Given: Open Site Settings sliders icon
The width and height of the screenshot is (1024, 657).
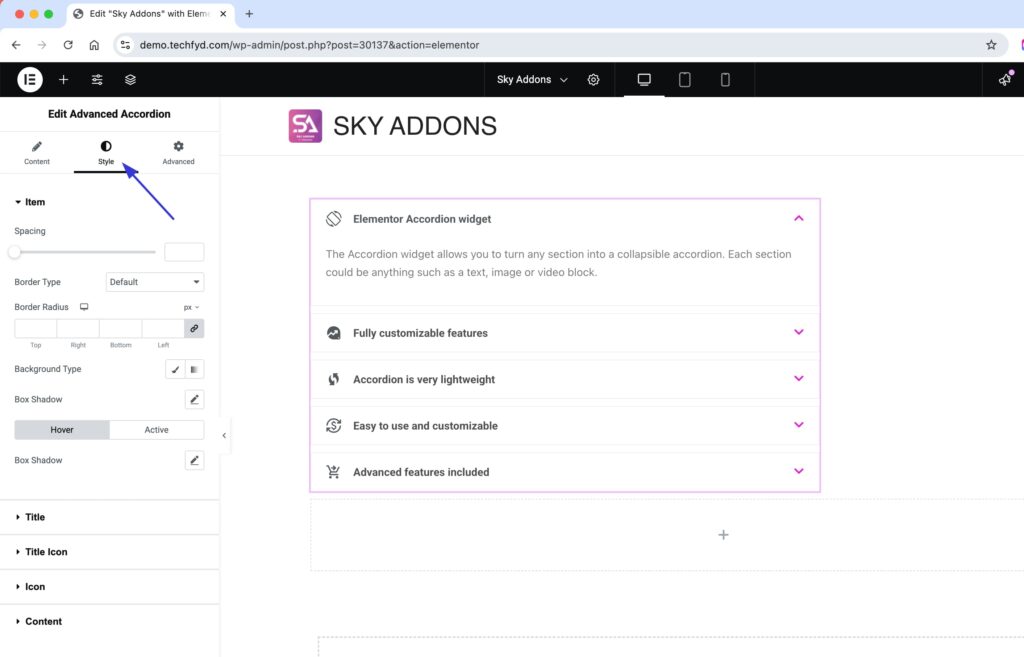Looking at the screenshot, I should [x=97, y=80].
